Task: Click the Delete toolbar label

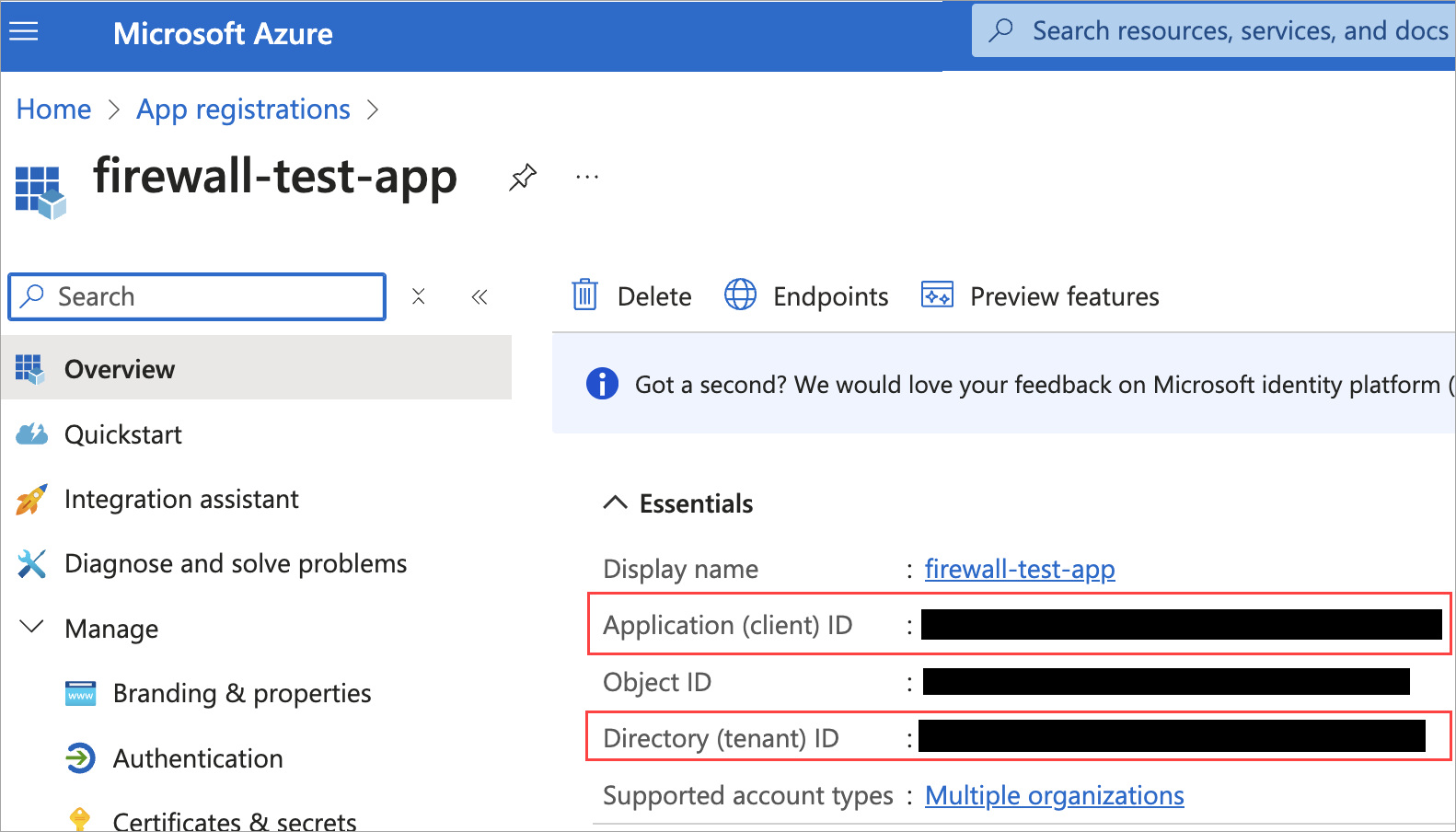Action: point(654,296)
